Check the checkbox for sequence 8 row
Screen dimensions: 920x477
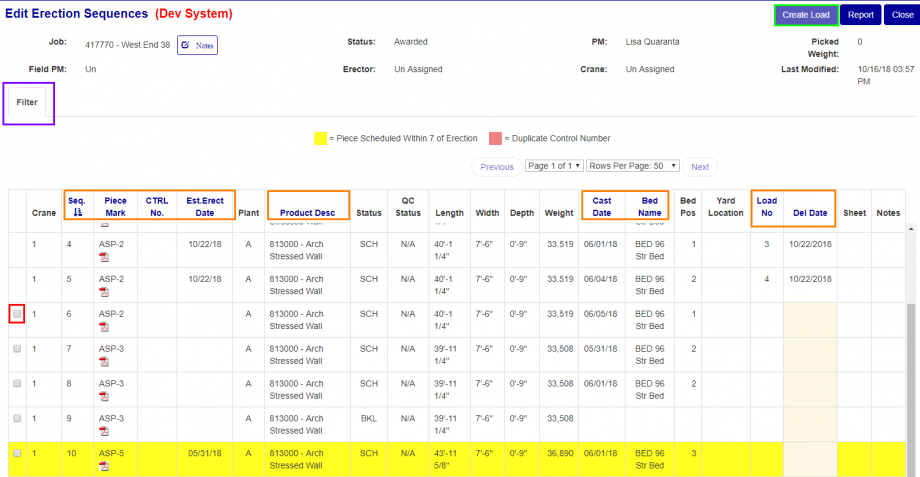pos(17,383)
